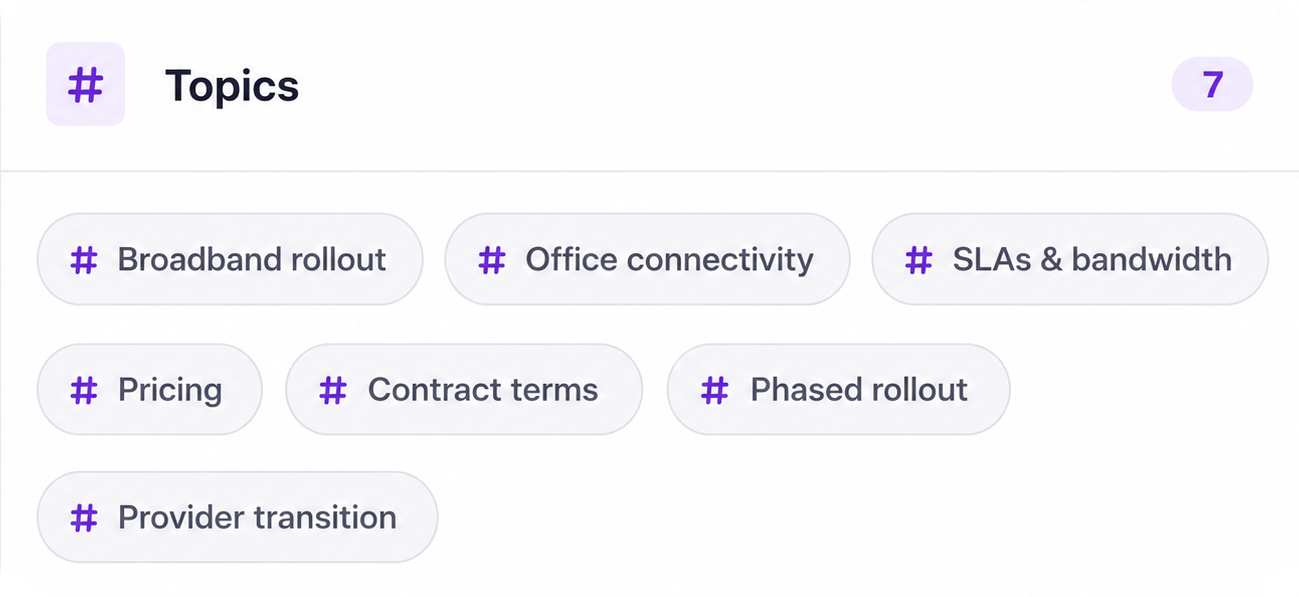Click the hashtag icon on Contract terms
Screen dimensions: 1299x597
(x=333, y=390)
